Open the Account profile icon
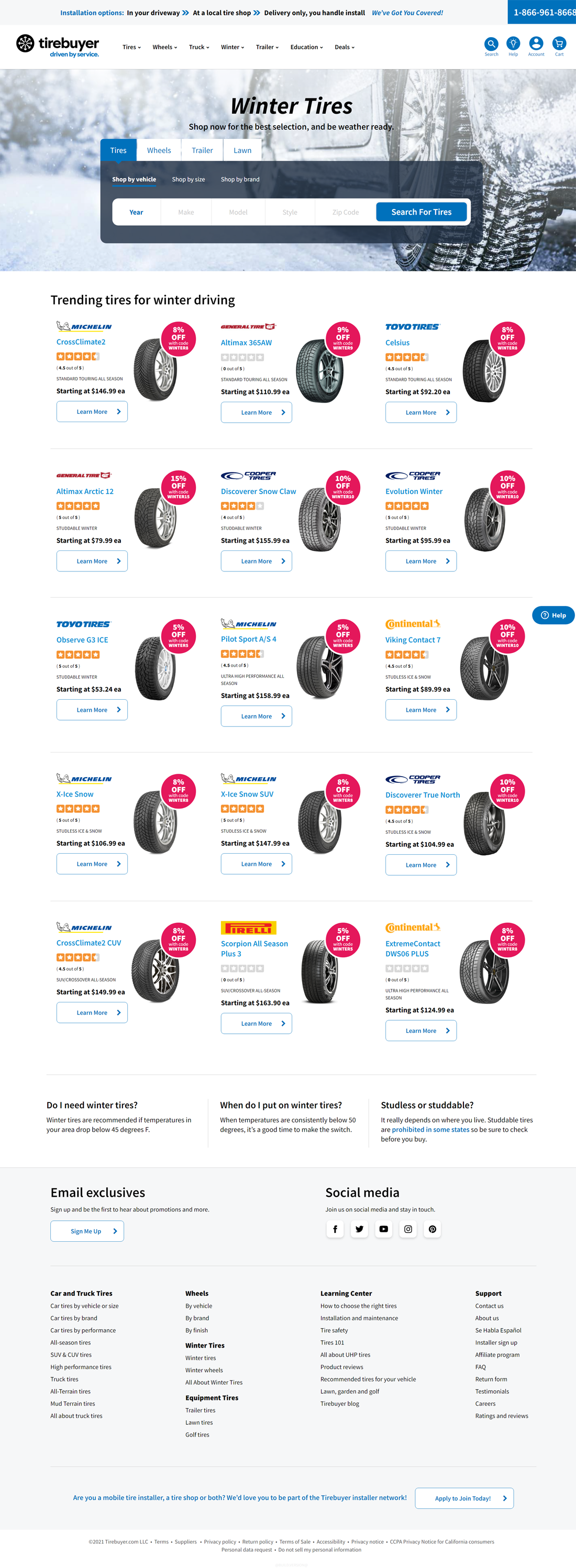Image resolution: width=576 pixels, height=1568 pixels. pyautogui.click(x=536, y=44)
